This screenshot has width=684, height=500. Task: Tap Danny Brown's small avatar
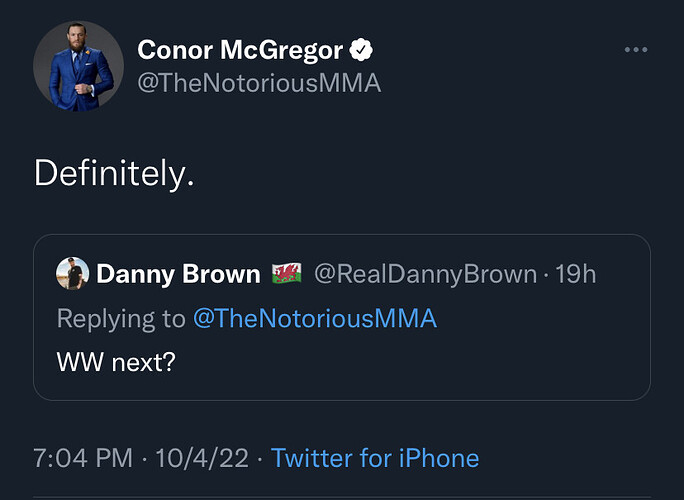72,273
